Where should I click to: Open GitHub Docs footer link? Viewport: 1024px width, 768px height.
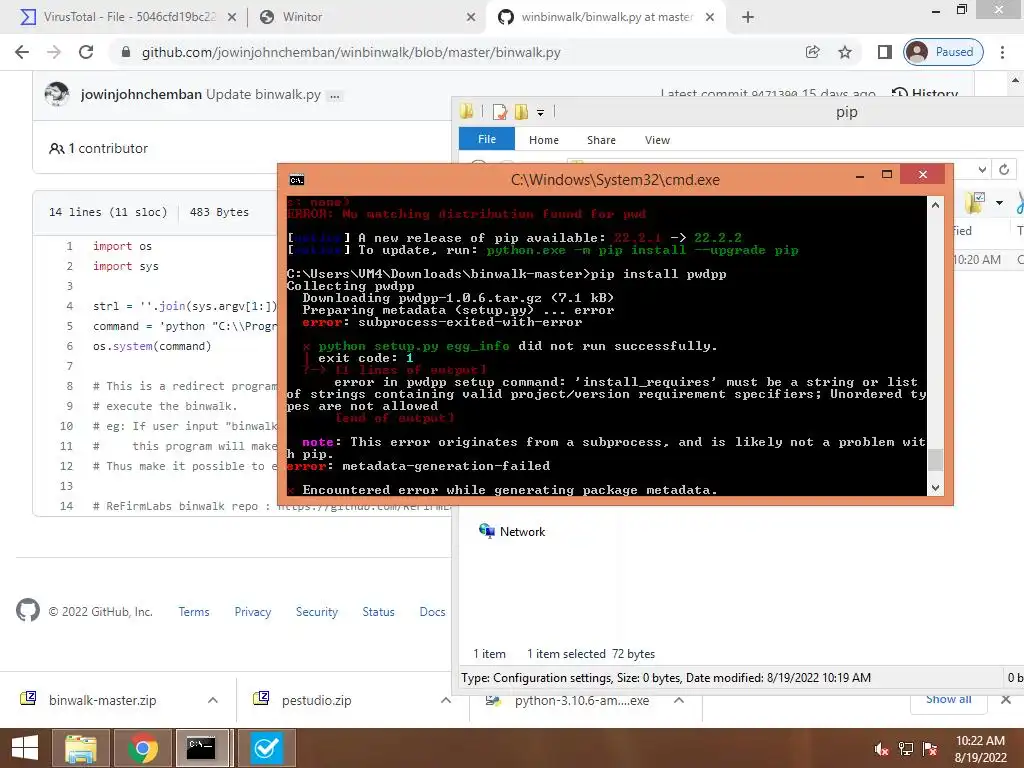pyautogui.click(x=432, y=612)
